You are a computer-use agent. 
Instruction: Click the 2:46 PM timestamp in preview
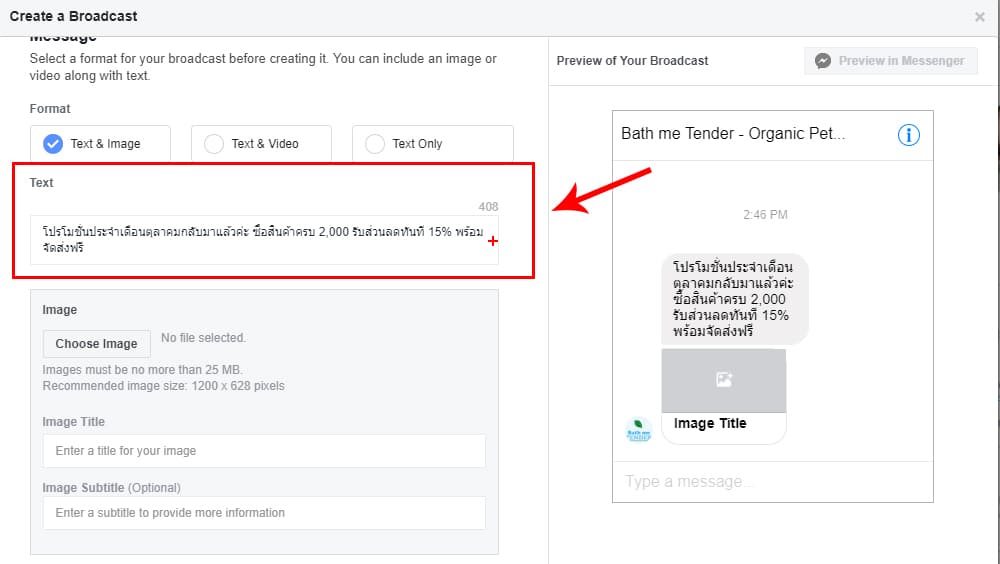765,215
